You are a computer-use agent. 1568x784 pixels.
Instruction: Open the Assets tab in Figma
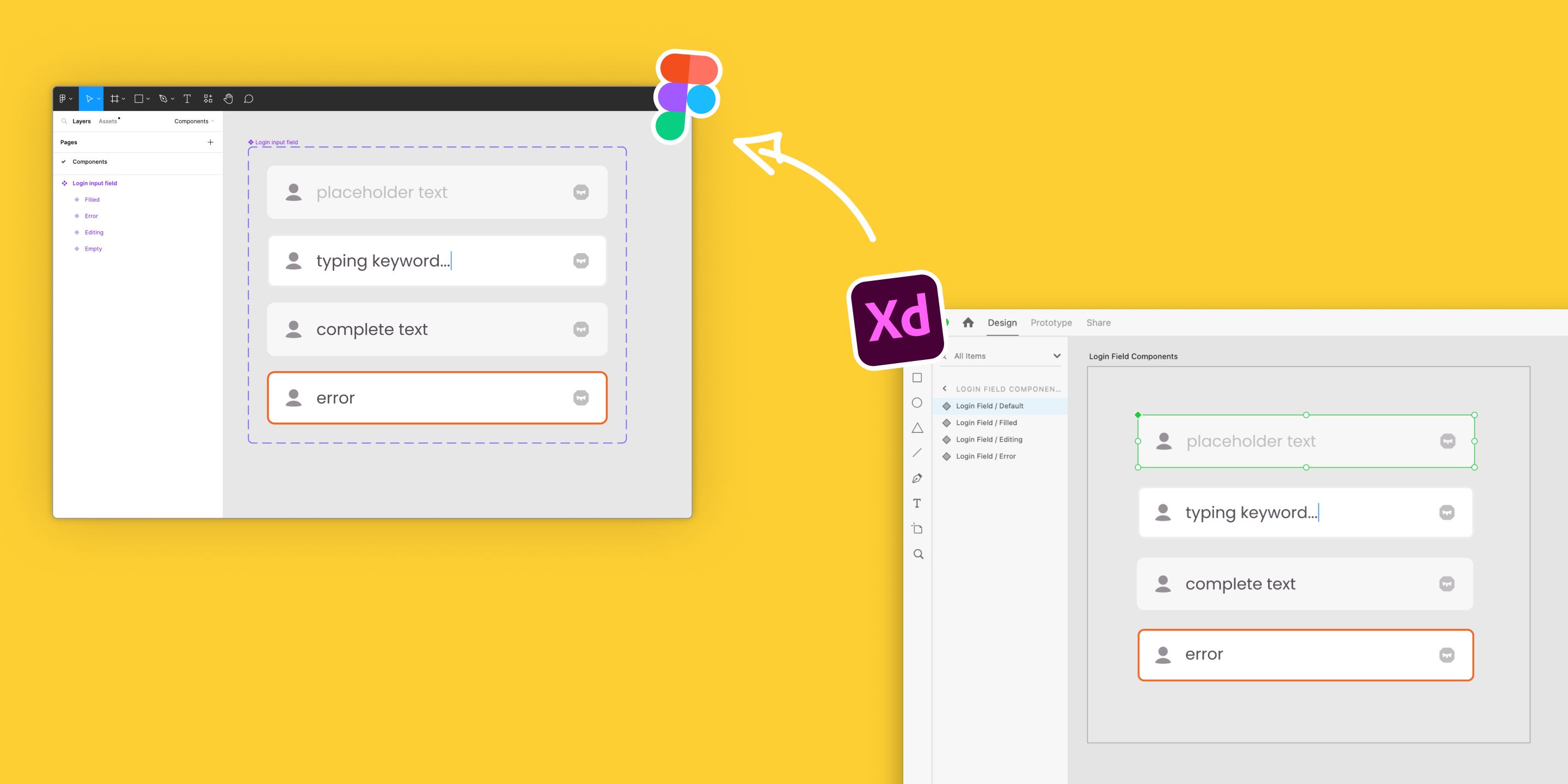click(x=108, y=121)
